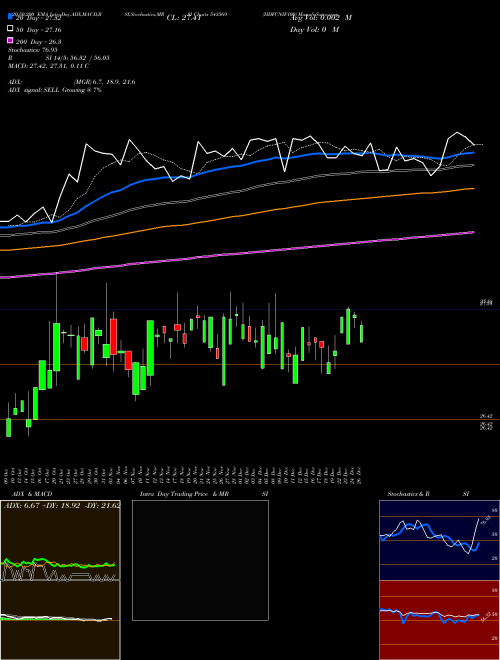Click the 'Day Vol: 0 M' label
The image size is (500, 660).
pos(314,29)
